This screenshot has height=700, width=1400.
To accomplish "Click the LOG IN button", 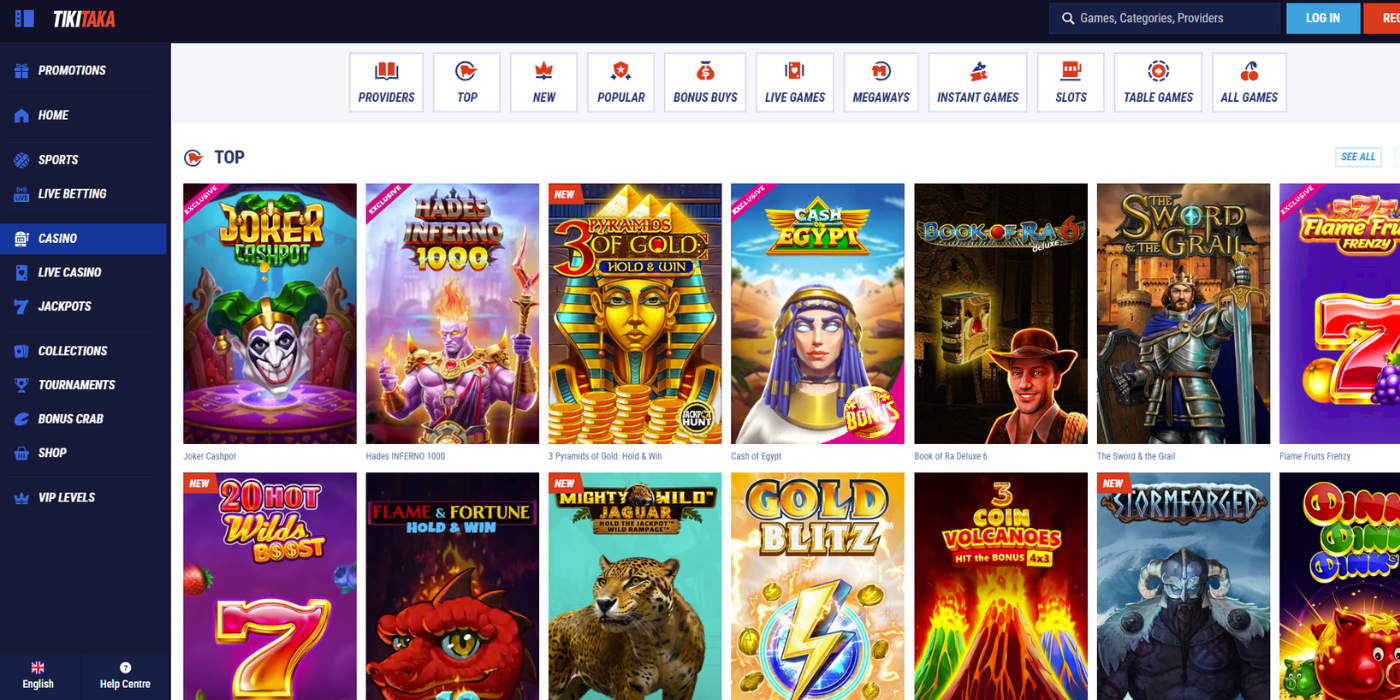I will coord(1323,18).
